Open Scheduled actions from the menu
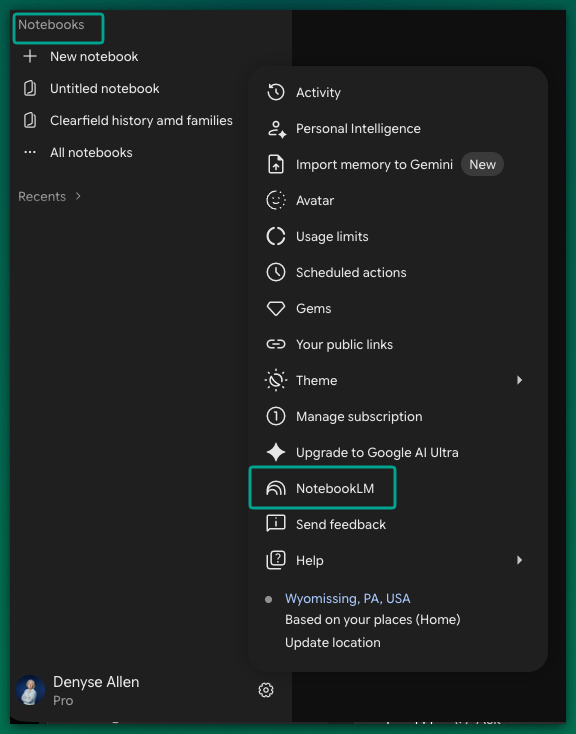Screen dimensions: 576x734 [x=398, y=272]
